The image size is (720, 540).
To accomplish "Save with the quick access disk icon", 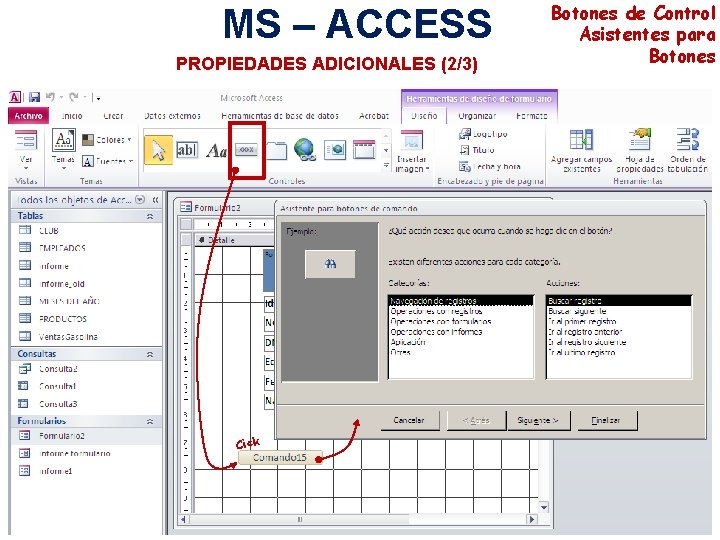I will 34,97.
